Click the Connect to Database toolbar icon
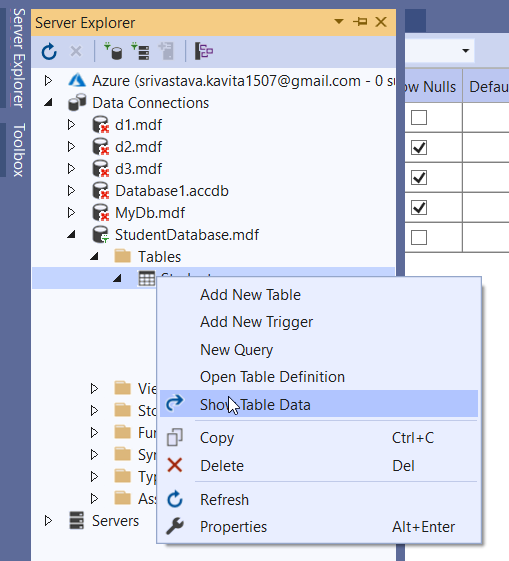509x561 pixels. [x=113, y=51]
